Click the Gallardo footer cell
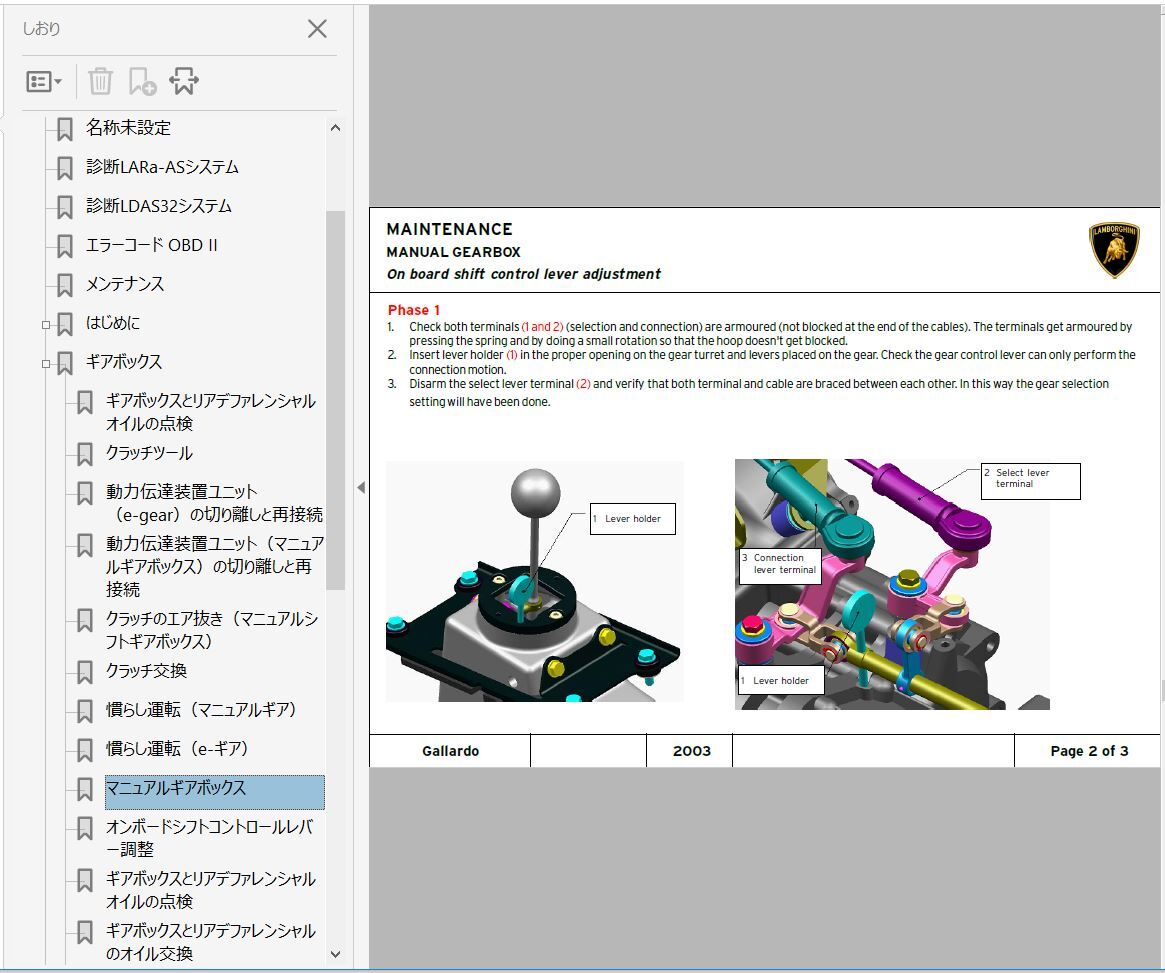This screenshot has height=973, width=1165. [x=450, y=751]
